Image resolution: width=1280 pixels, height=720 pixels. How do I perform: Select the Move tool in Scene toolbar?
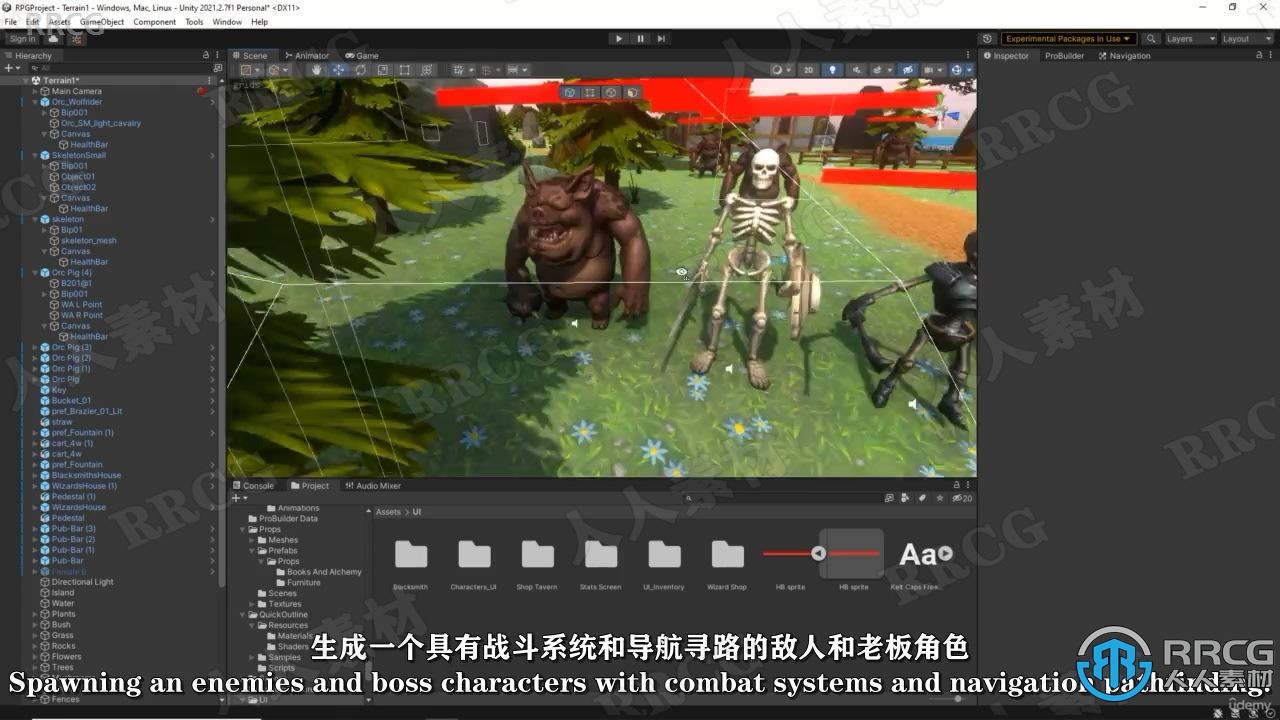pos(339,70)
